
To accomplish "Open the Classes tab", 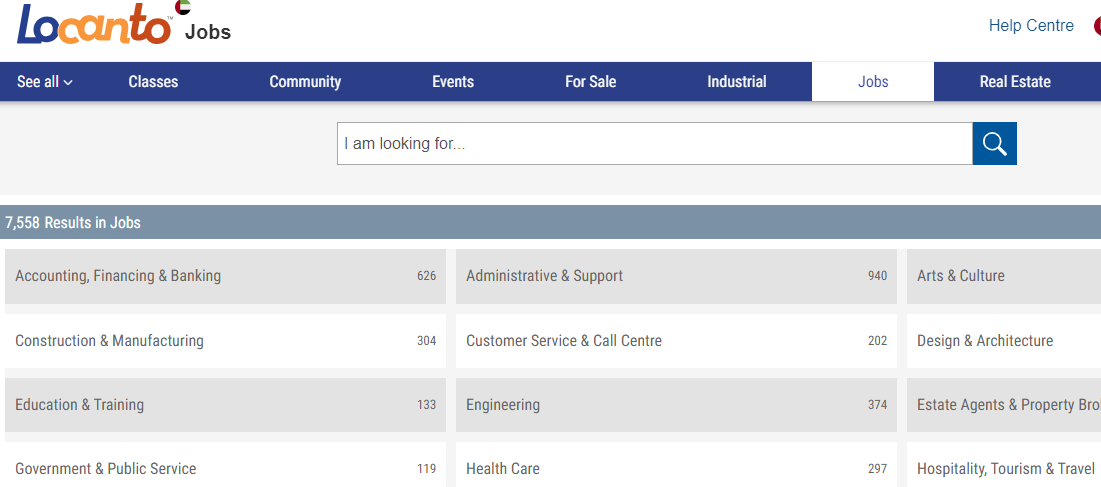I will pos(153,82).
